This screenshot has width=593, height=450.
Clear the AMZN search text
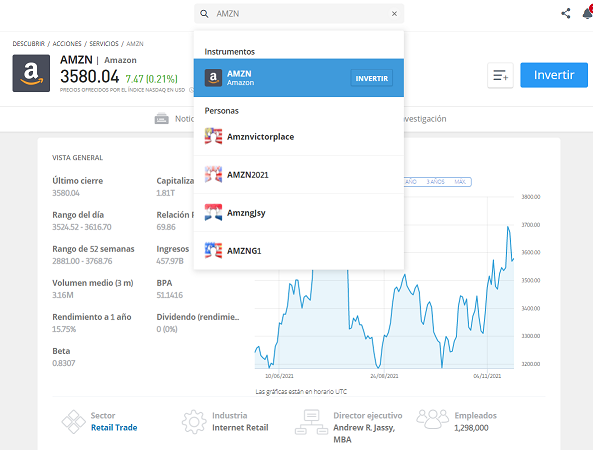coord(394,14)
